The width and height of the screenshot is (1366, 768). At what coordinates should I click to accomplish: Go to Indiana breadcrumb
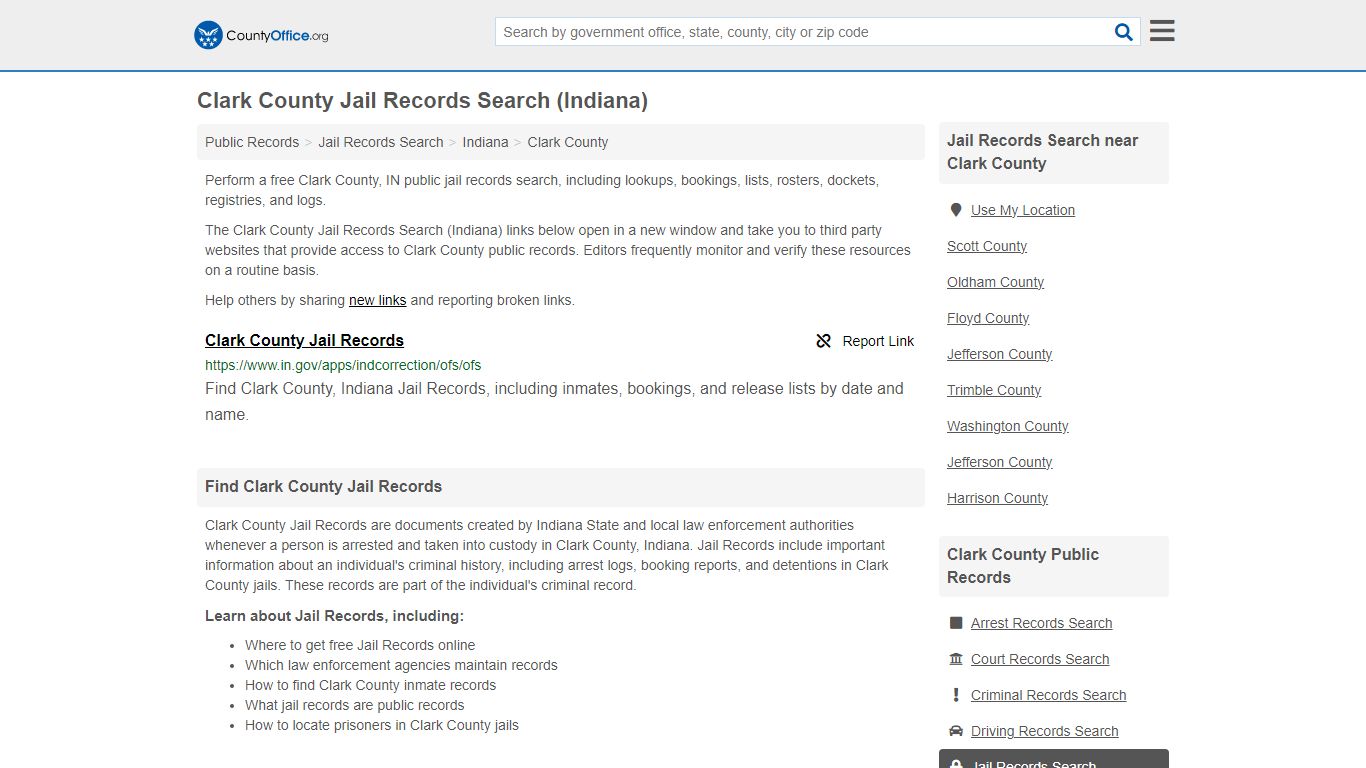point(485,142)
